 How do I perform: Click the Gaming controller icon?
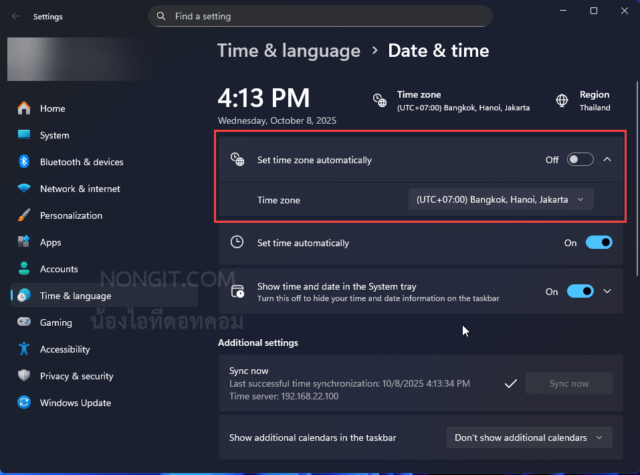pos(24,322)
